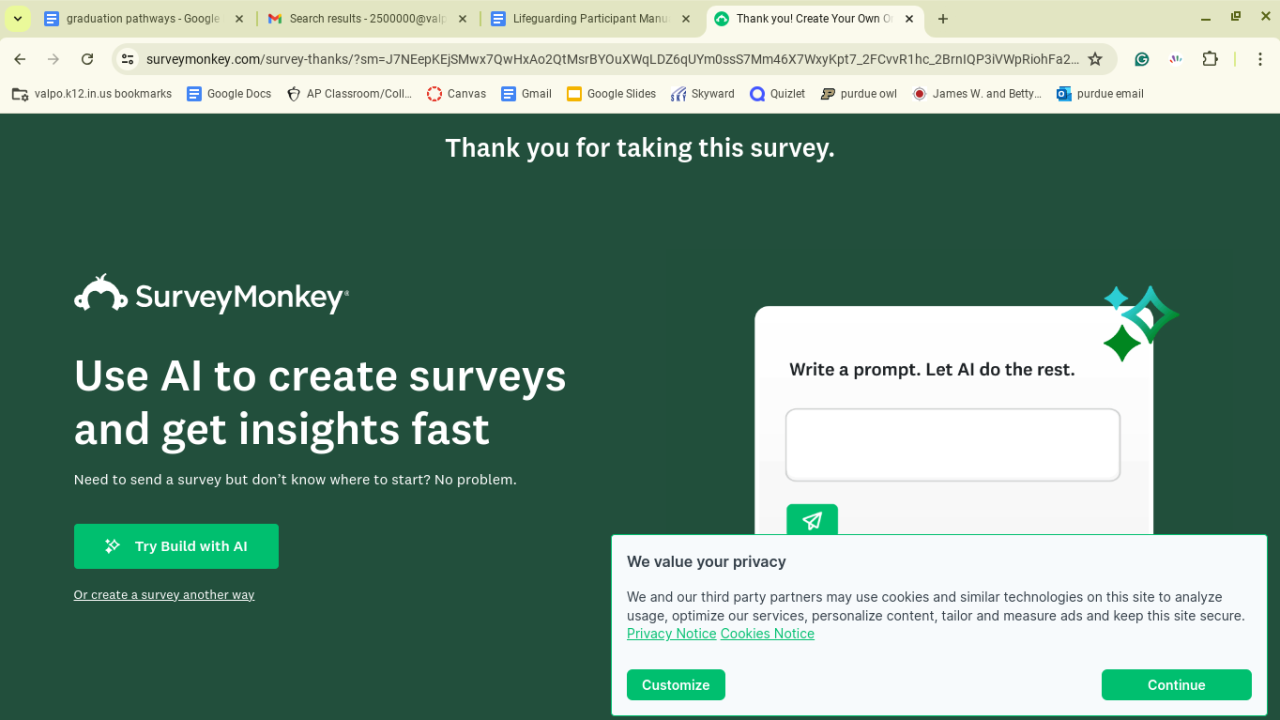
Task: Click the SurveyMonkey logo
Action: pos(211,295)
